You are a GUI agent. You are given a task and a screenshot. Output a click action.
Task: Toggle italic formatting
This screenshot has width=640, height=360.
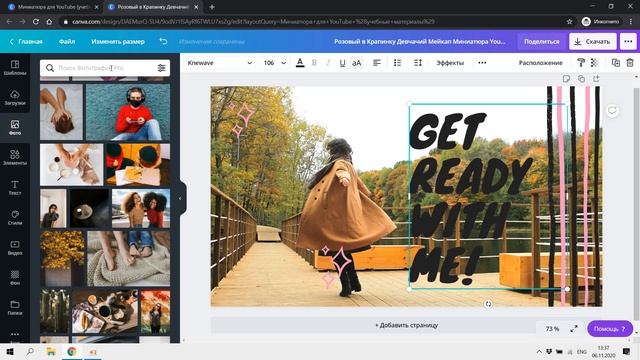tap(328, 63)
